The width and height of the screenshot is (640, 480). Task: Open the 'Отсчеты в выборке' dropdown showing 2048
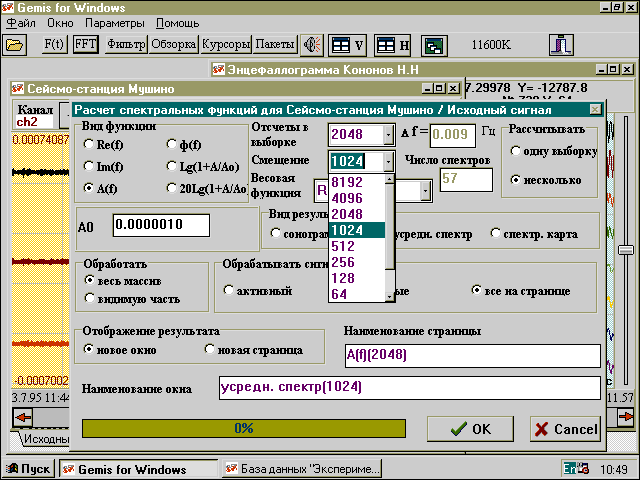click(388, 135)
